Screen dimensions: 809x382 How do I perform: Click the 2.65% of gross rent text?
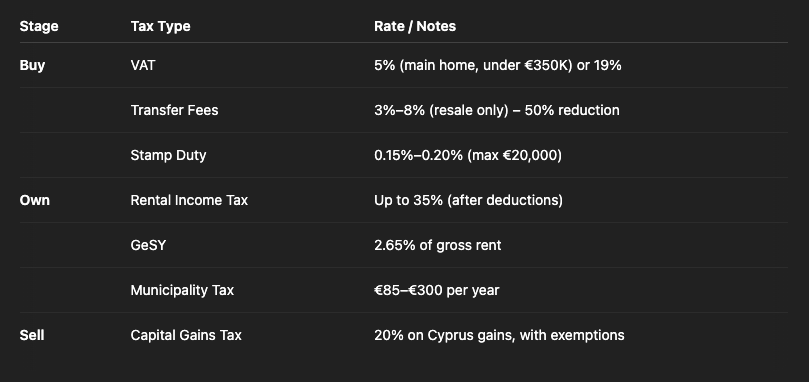438,245
